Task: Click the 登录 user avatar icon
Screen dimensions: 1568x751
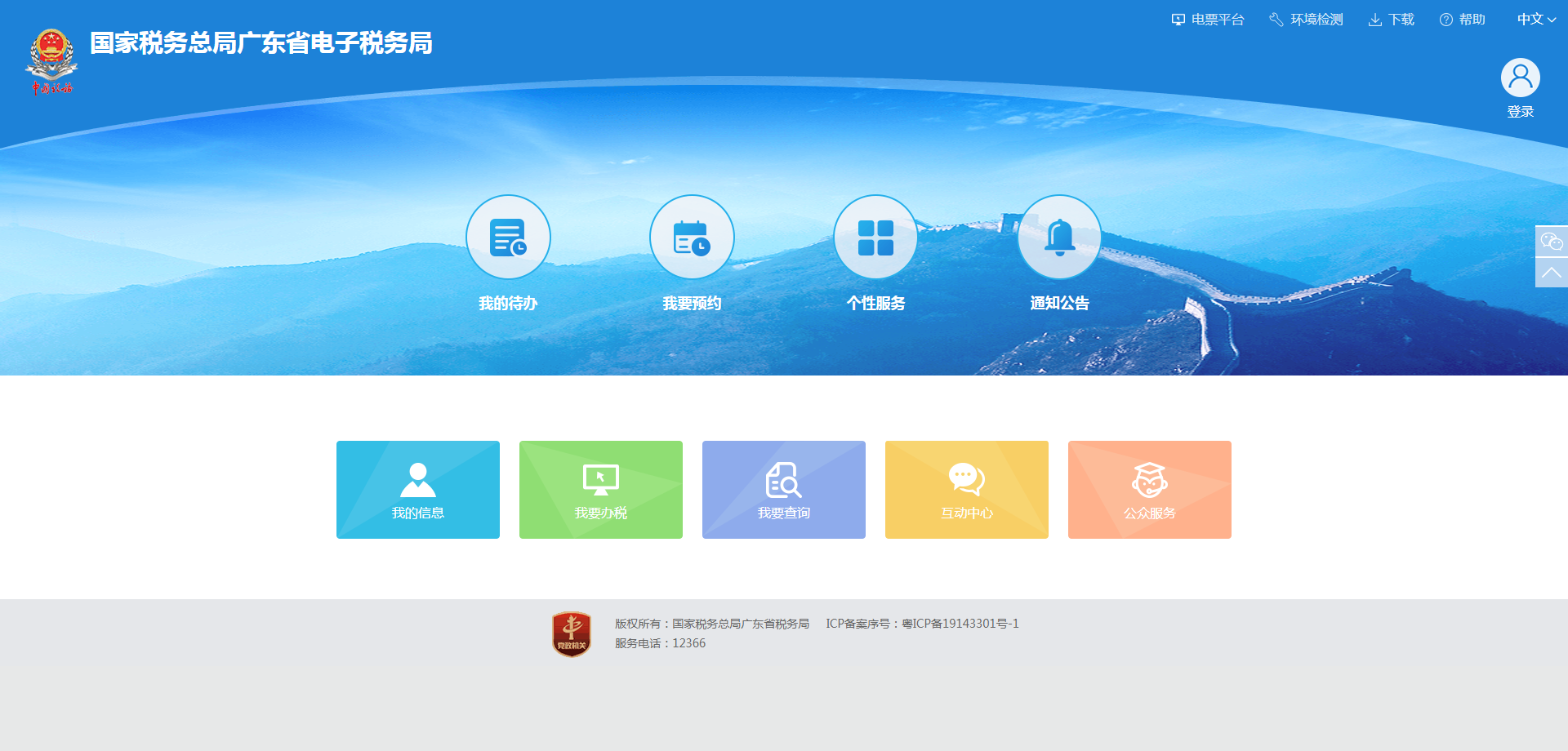Action: pos(1520,78)
